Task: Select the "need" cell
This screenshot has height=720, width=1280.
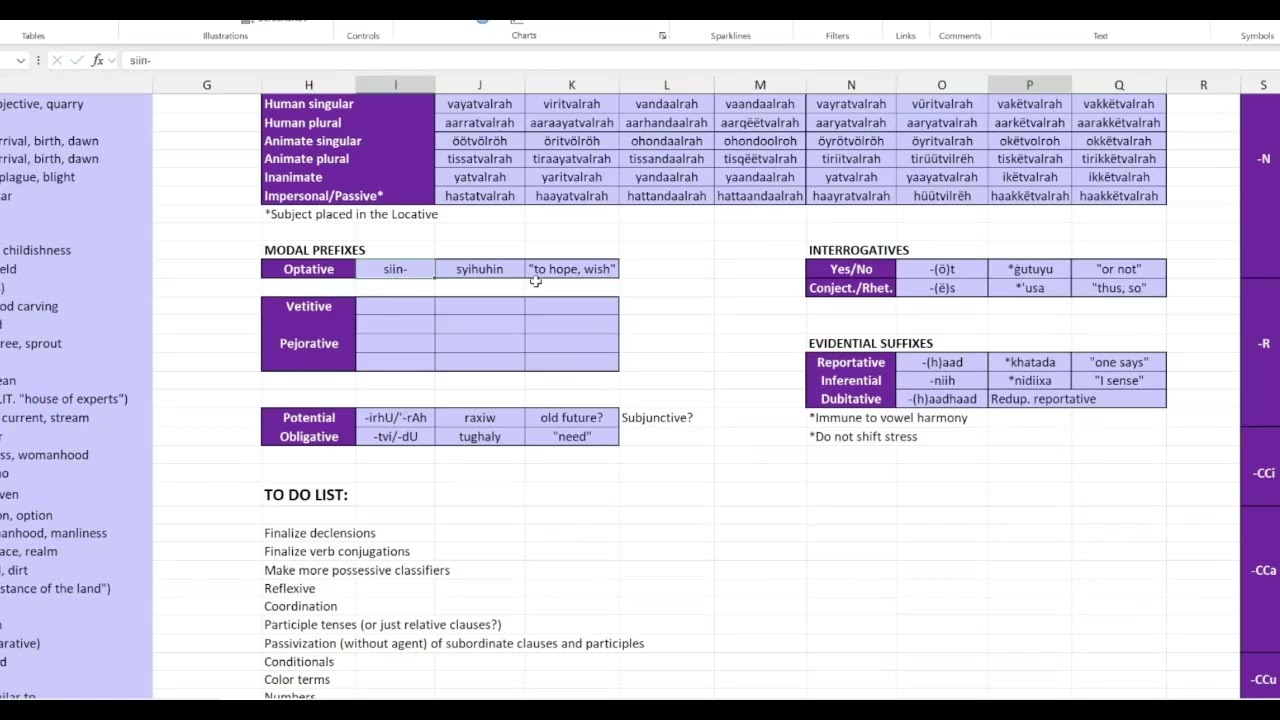Action: [571, 436]
